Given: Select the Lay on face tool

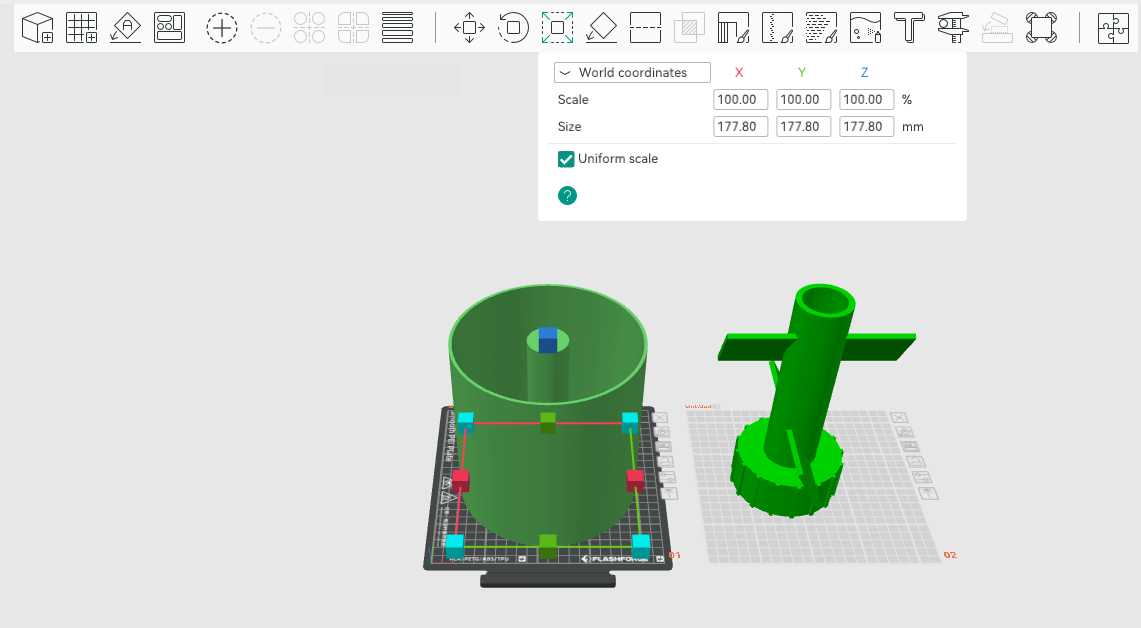Looking at the screenshot, I should click(601, 28).
